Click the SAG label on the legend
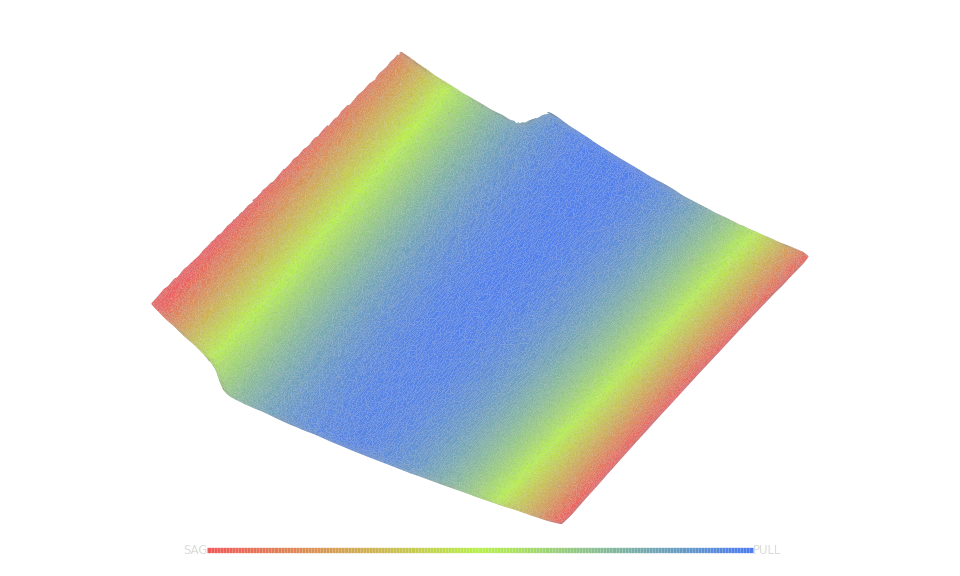Viewport: 960px width, 576px height. (195, 550)
